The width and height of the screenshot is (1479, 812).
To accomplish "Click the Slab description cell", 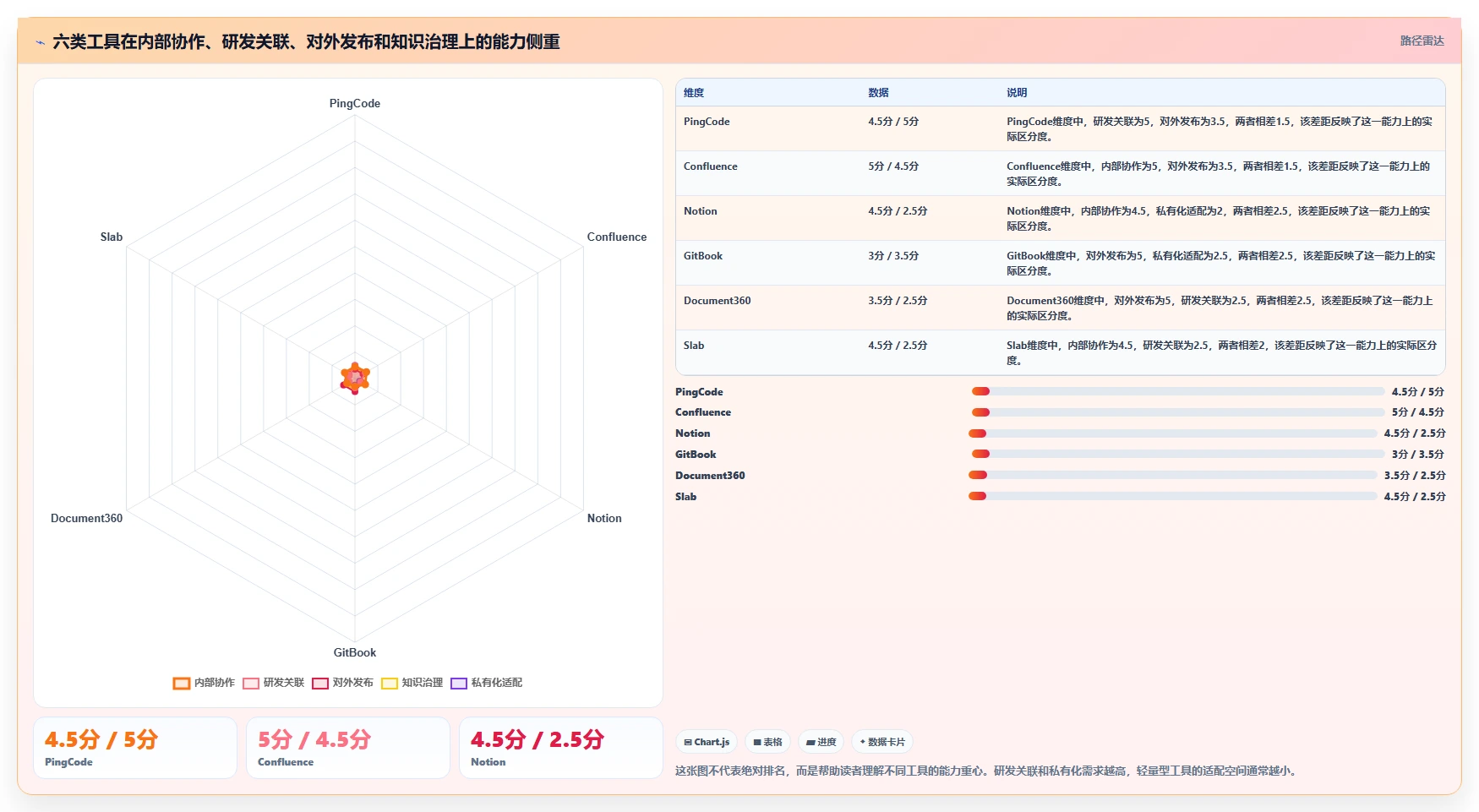I will 1221,352.
